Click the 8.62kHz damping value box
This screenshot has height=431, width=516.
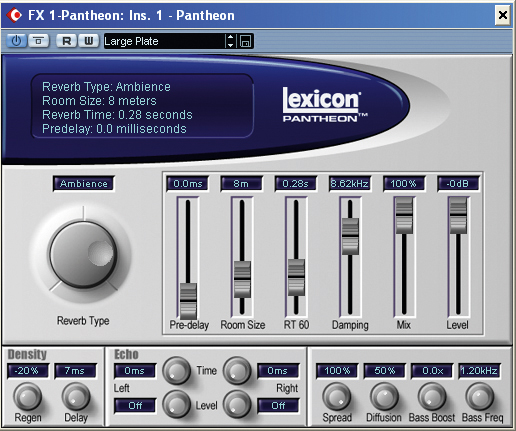click(x=350, y=184)
